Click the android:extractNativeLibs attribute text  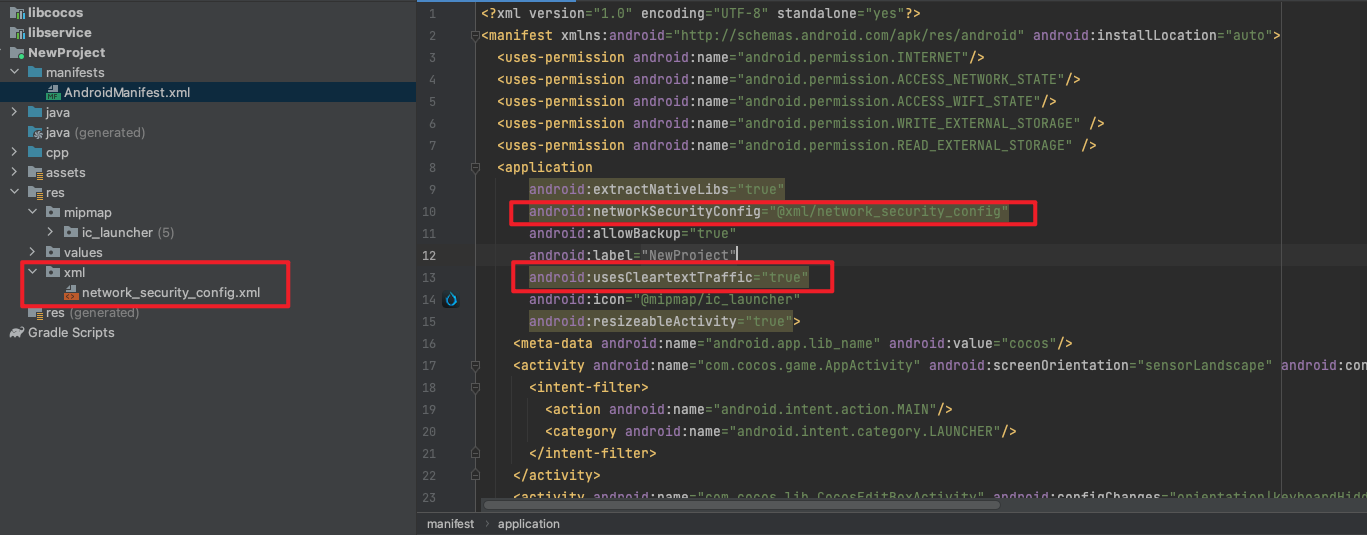coord(657,190)
